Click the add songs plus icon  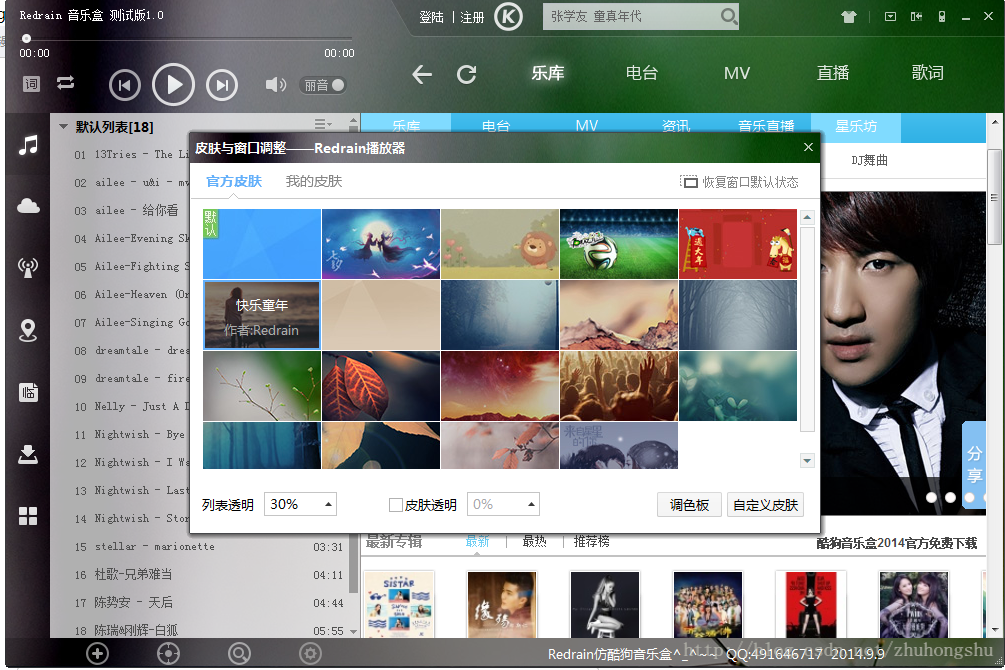coord(97,653)
